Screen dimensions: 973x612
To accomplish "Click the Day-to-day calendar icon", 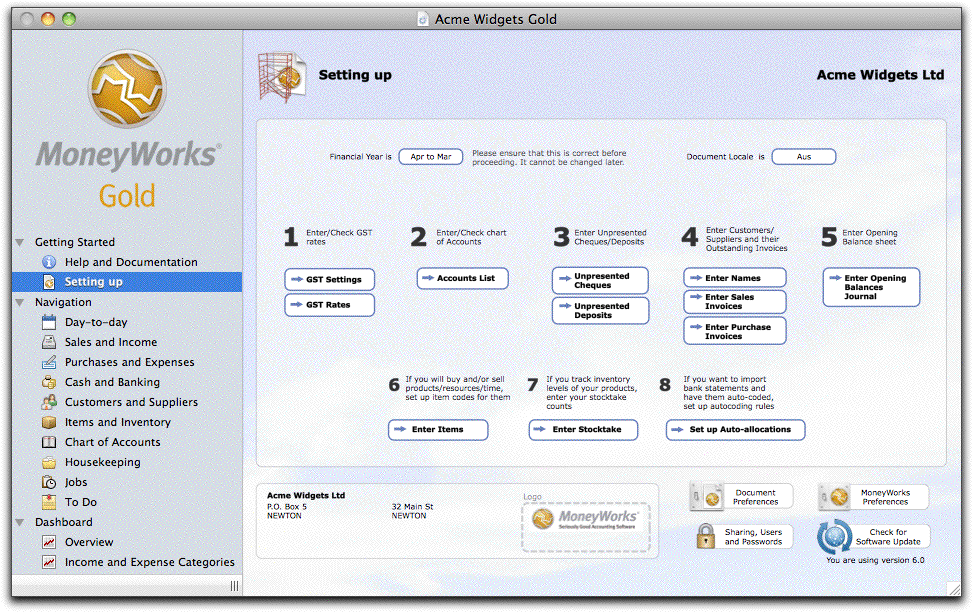I will click(49, 322).
